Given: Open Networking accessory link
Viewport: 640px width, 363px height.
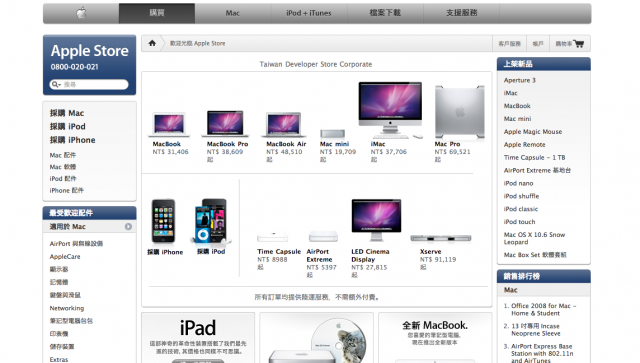Looking at the screenshot, I should (67, 308).
